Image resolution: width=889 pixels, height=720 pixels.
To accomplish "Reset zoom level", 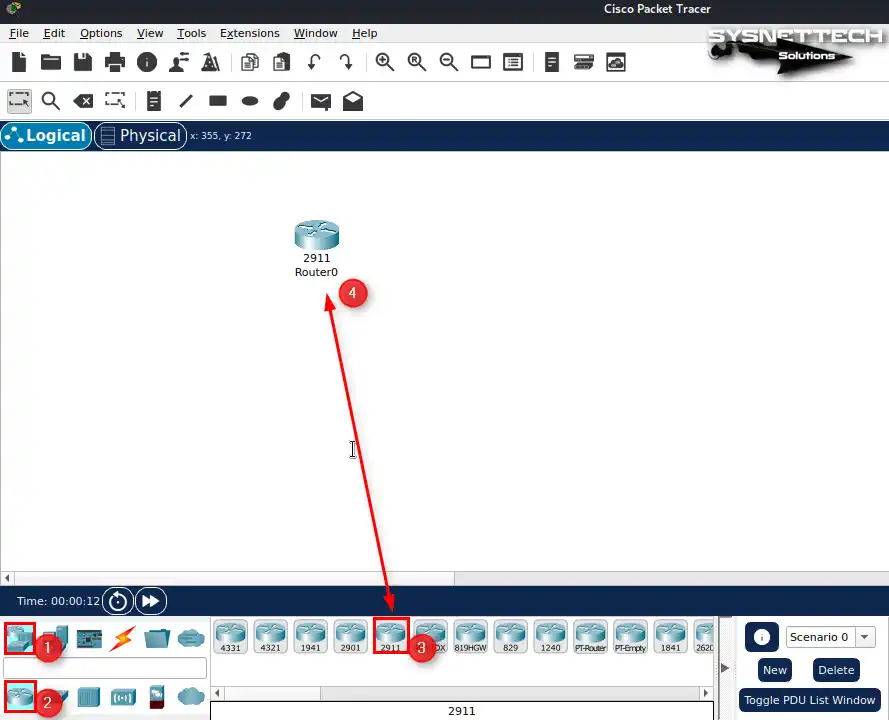I will (x=417, y=62).
